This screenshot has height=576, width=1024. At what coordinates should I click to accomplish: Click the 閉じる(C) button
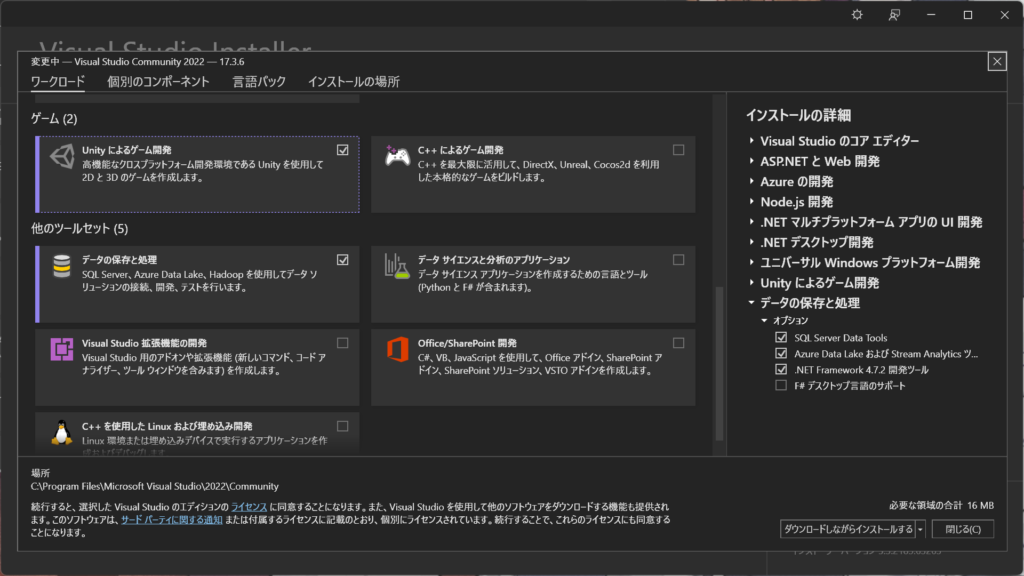[963, 529]
